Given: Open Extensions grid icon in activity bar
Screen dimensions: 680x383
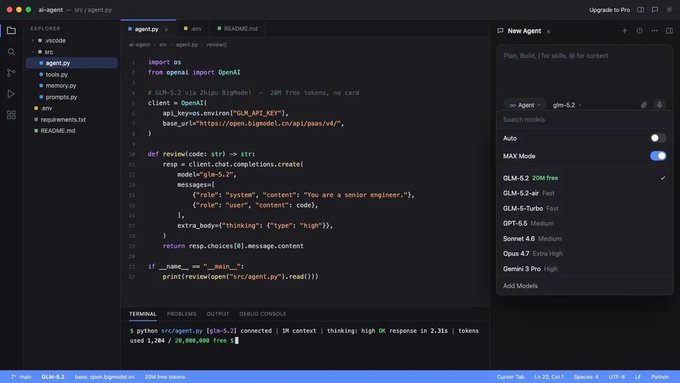Looking at the screenshot, I should pos(11,115).
